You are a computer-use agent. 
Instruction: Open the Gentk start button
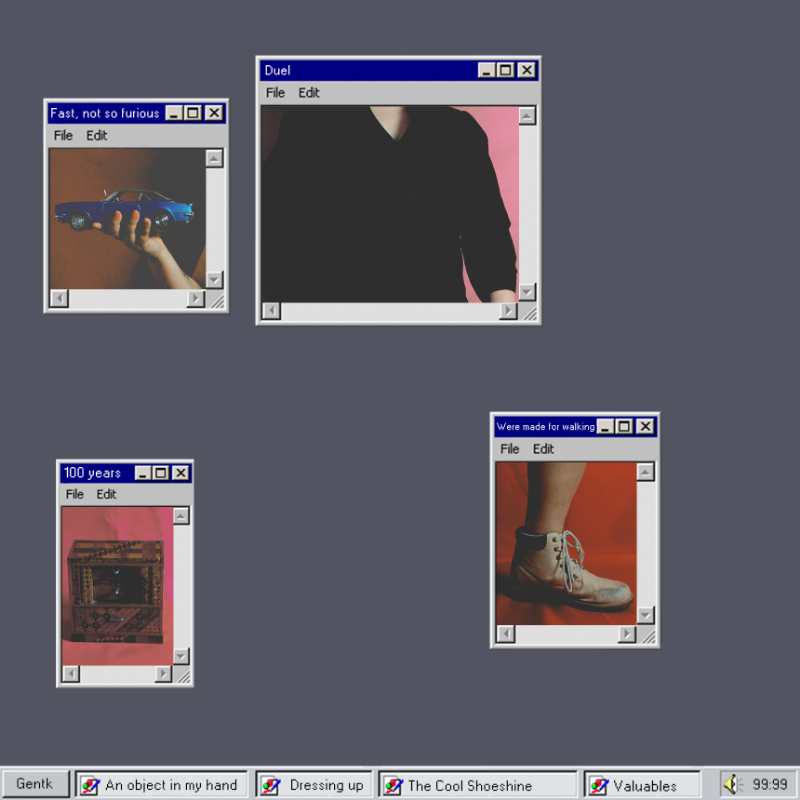click(35, 784)
